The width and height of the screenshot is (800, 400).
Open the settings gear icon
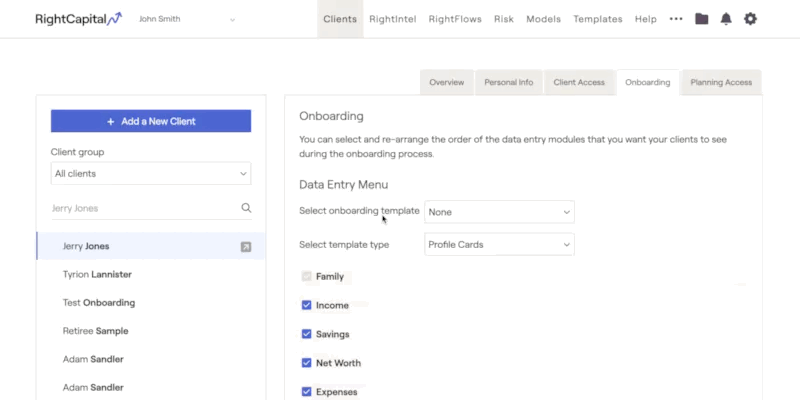[750, 19]
